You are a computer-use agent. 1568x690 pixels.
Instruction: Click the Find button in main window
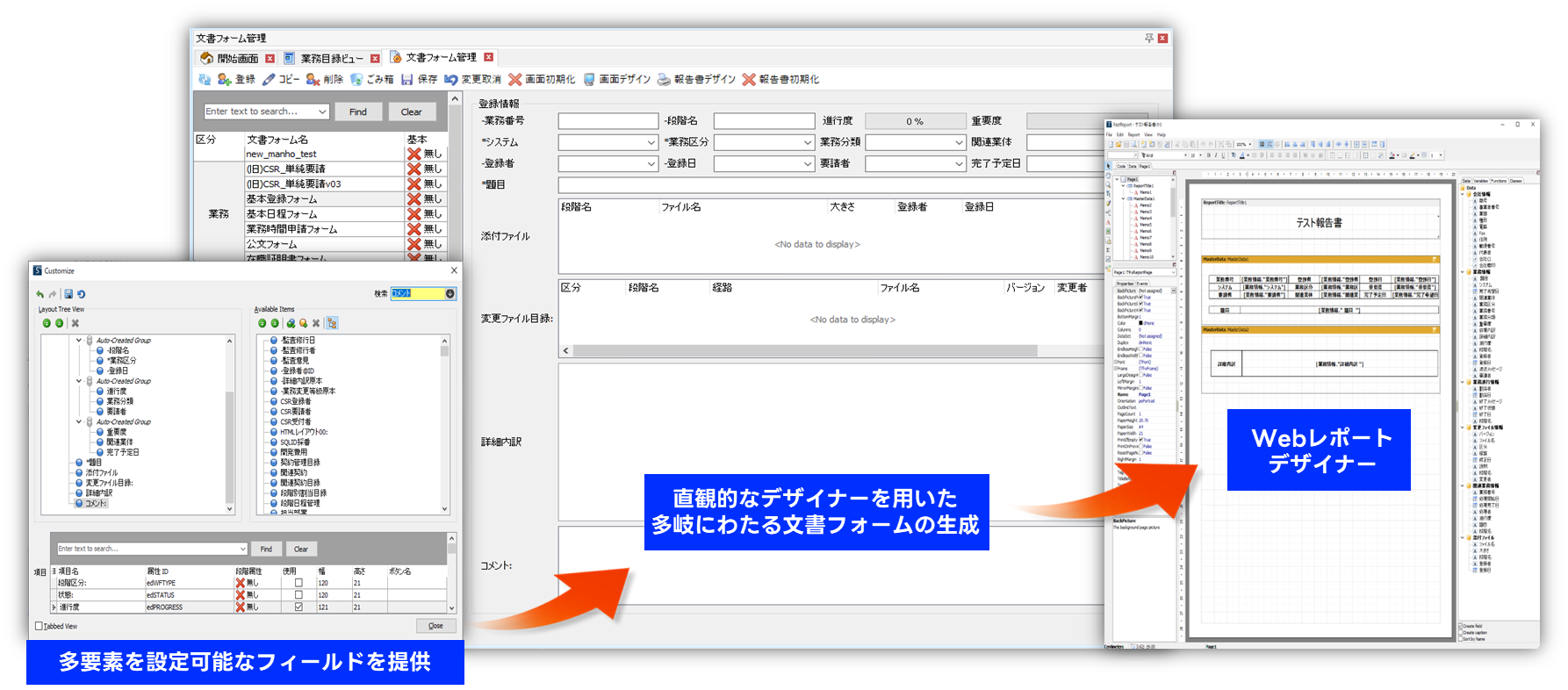358,111
